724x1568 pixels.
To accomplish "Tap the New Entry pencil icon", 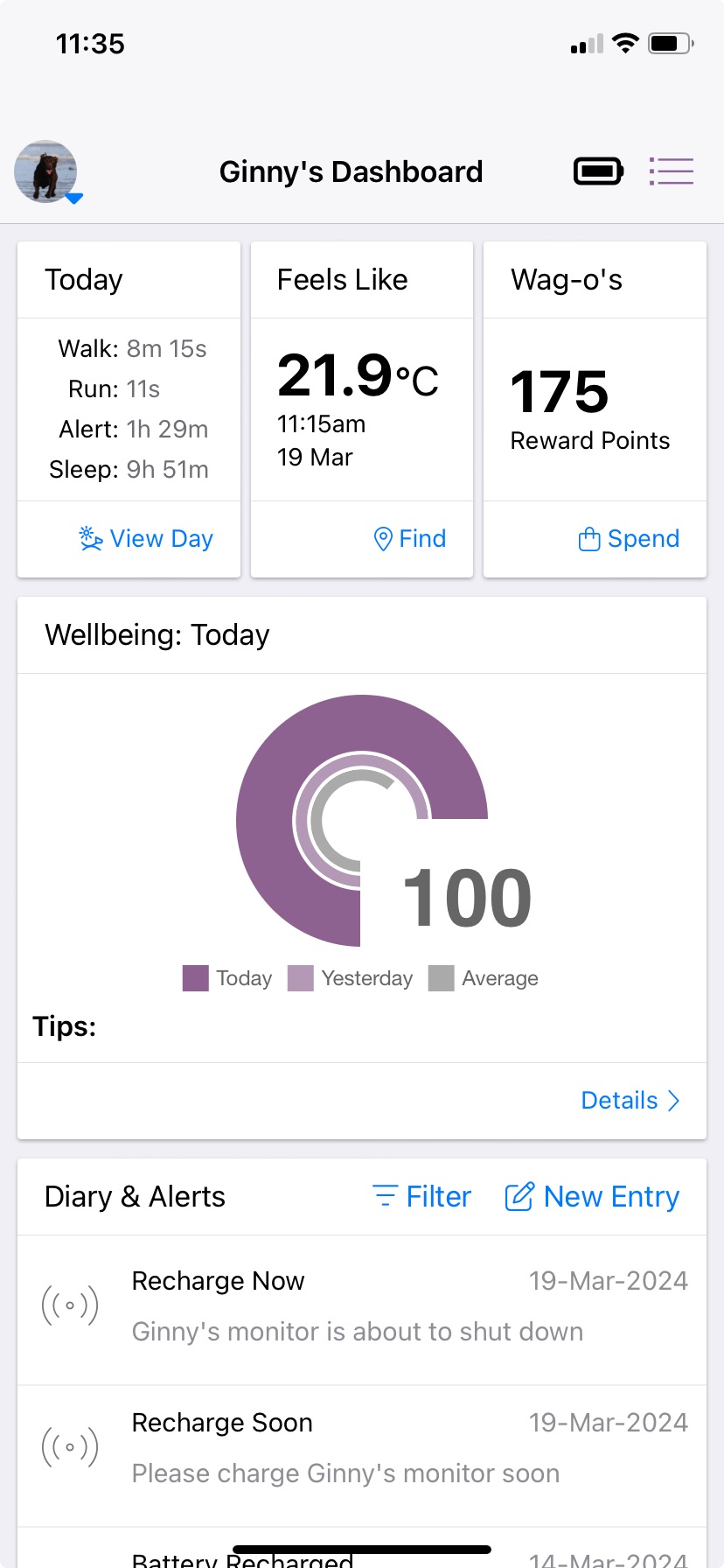I will [x=519, y=1196].
